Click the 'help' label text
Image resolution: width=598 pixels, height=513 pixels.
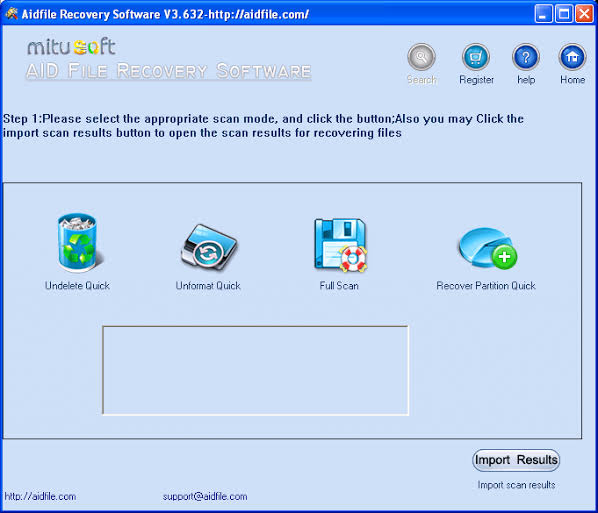(526, 80)
